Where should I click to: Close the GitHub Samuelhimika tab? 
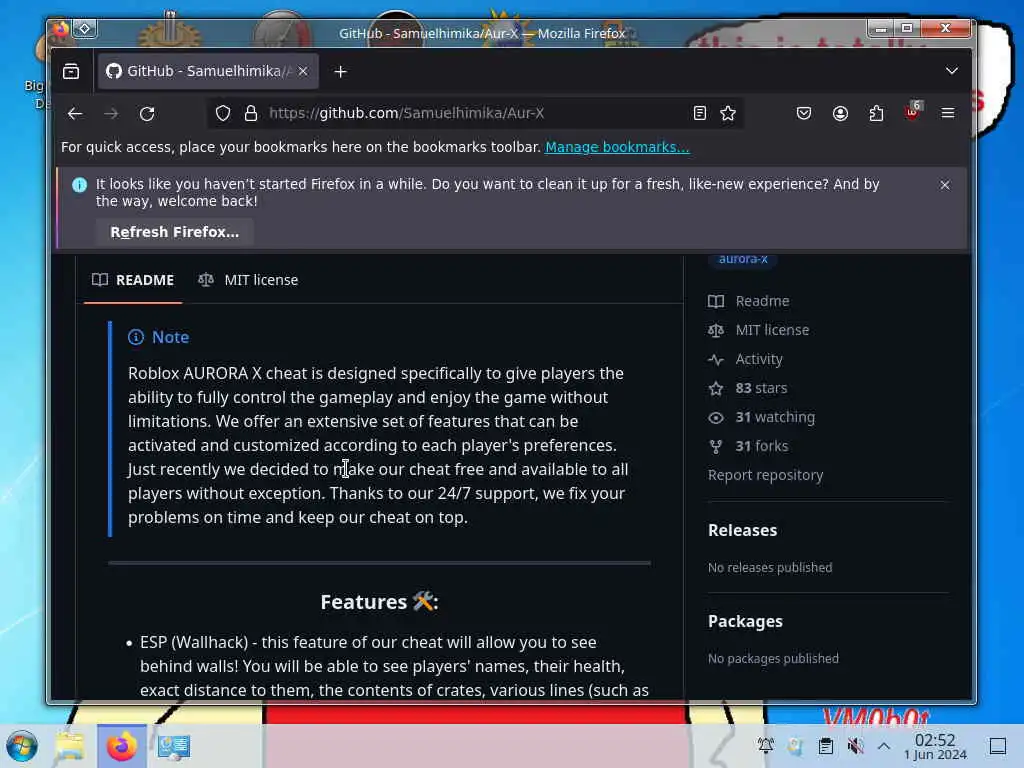pyautogui.click(x=303, y=71)
